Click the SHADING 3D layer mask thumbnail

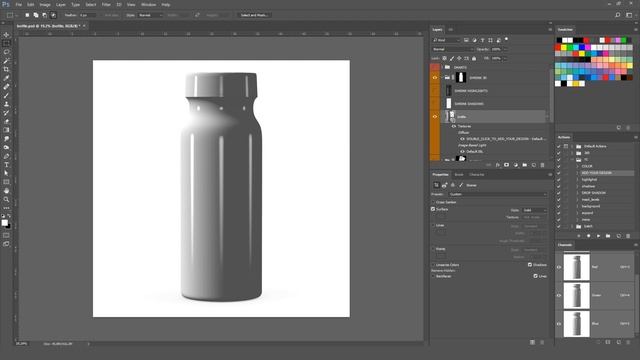tap(460, 78)
